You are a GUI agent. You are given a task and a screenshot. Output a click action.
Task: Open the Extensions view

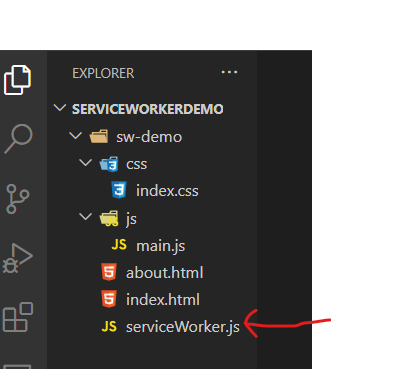pos(18,317)
